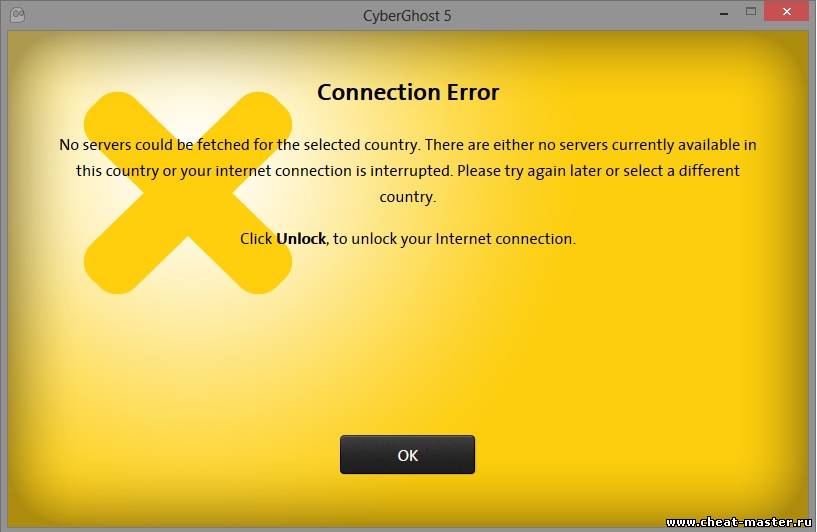Click the 'No servers could be fetched' line
This screenshot has height=532, width=817.
click(x=408, y=145)
